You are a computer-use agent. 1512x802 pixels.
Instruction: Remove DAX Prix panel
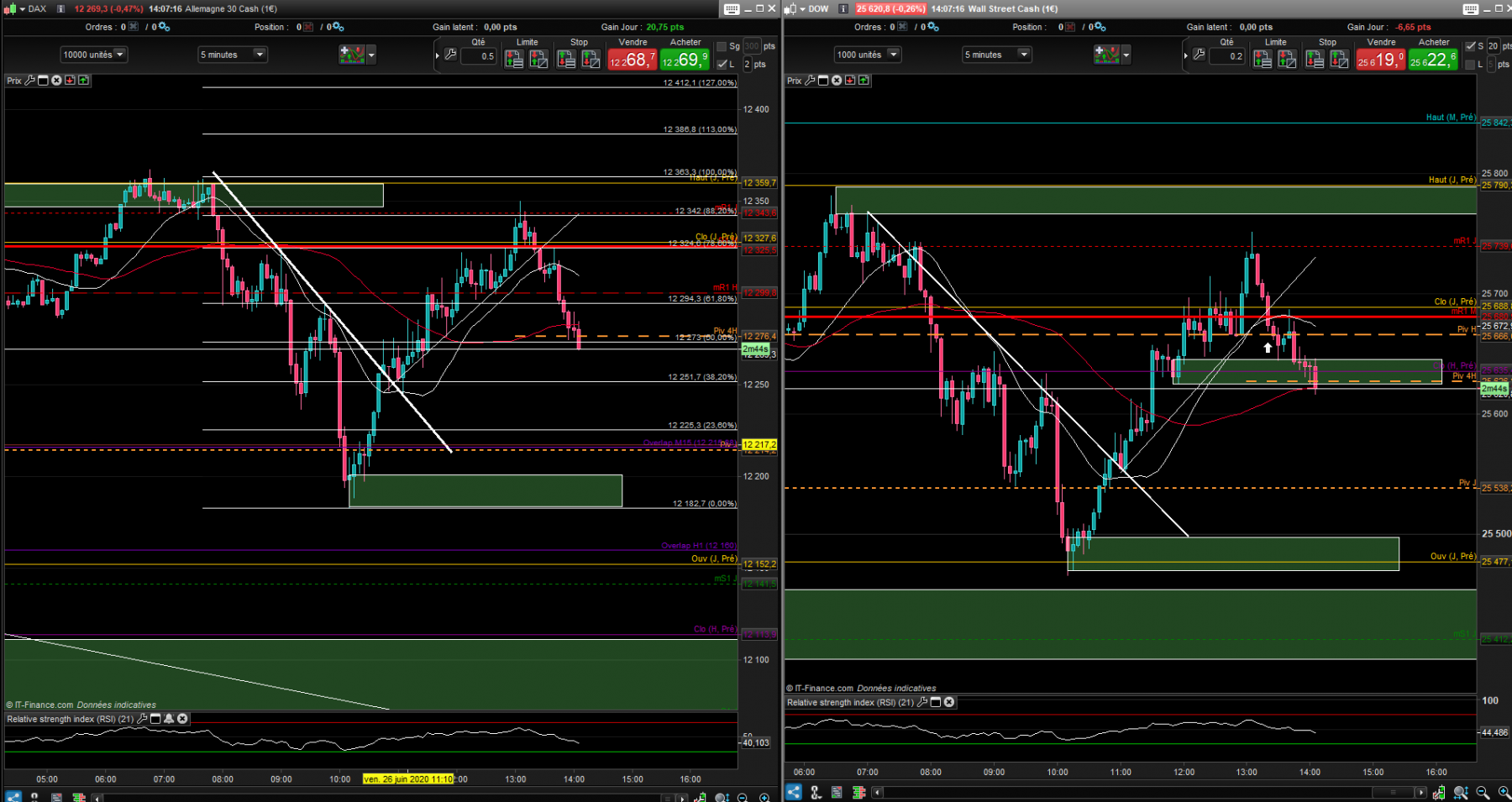(x=56, y=81)
